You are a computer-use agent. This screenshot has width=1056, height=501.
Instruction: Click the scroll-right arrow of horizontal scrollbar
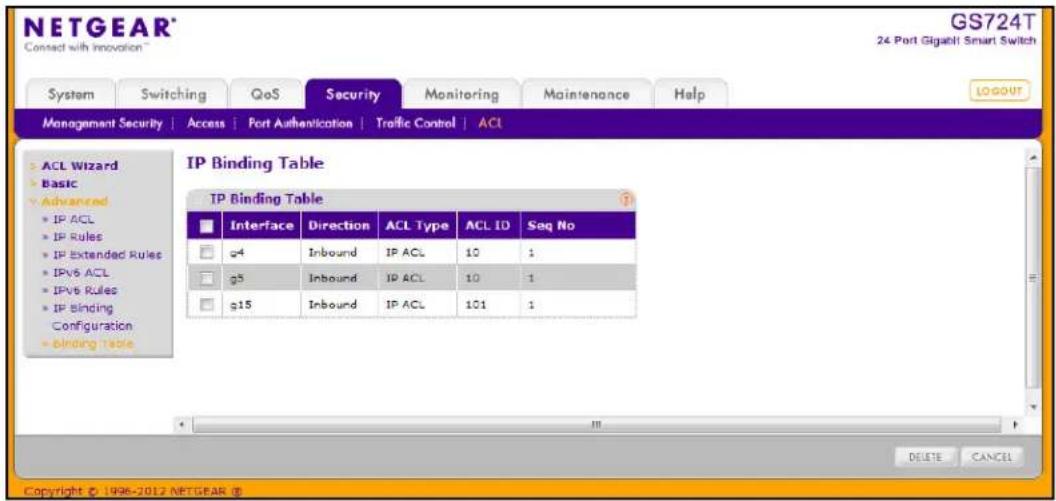point(1016,426)
